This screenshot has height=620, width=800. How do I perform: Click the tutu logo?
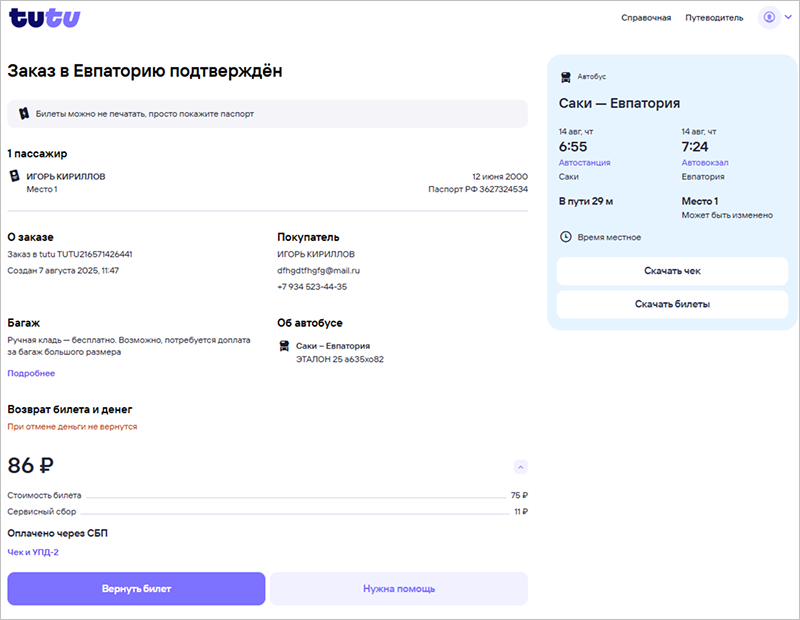(45, 18)
